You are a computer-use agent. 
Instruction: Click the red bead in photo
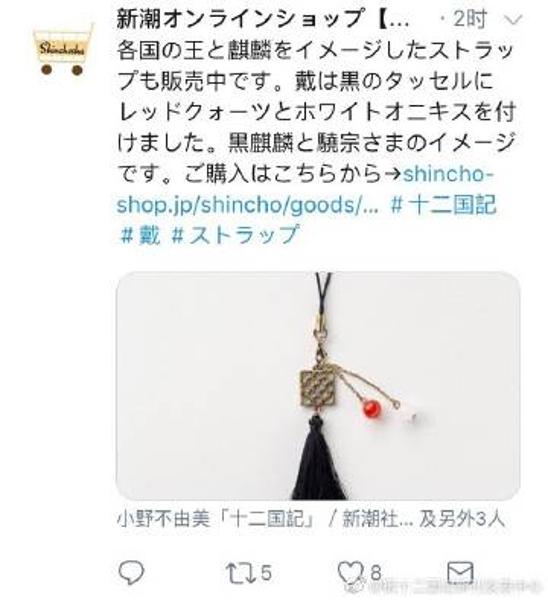pos(371,409)
